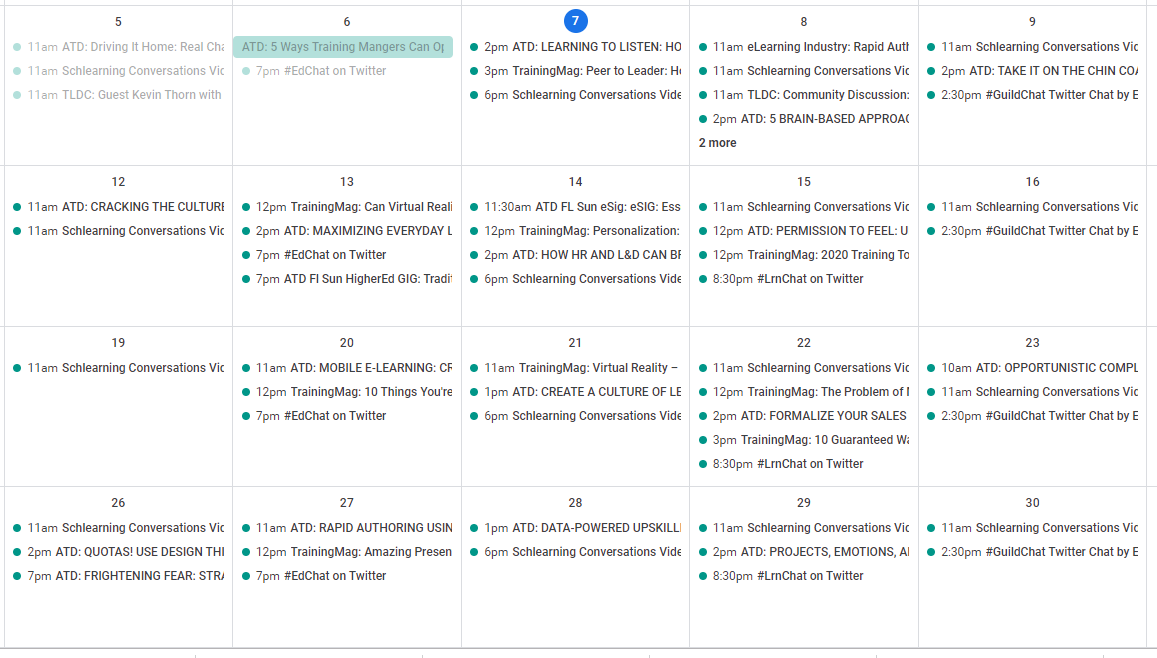1157x658 pixels.
Task: Open the 2pm ATD: FORMALIZE YOUR SALES event
Action: coord(804,416)
